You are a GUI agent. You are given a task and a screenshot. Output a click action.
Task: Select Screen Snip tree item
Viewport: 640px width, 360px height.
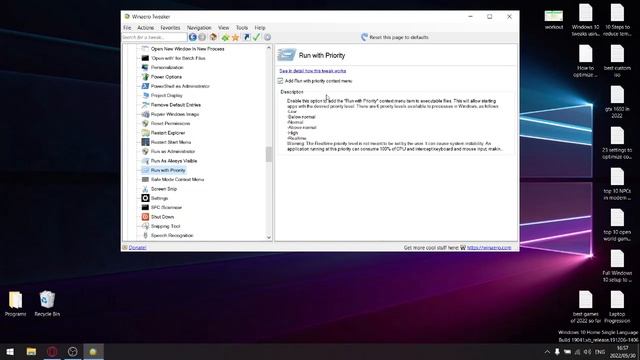click(x=164, y=189)
